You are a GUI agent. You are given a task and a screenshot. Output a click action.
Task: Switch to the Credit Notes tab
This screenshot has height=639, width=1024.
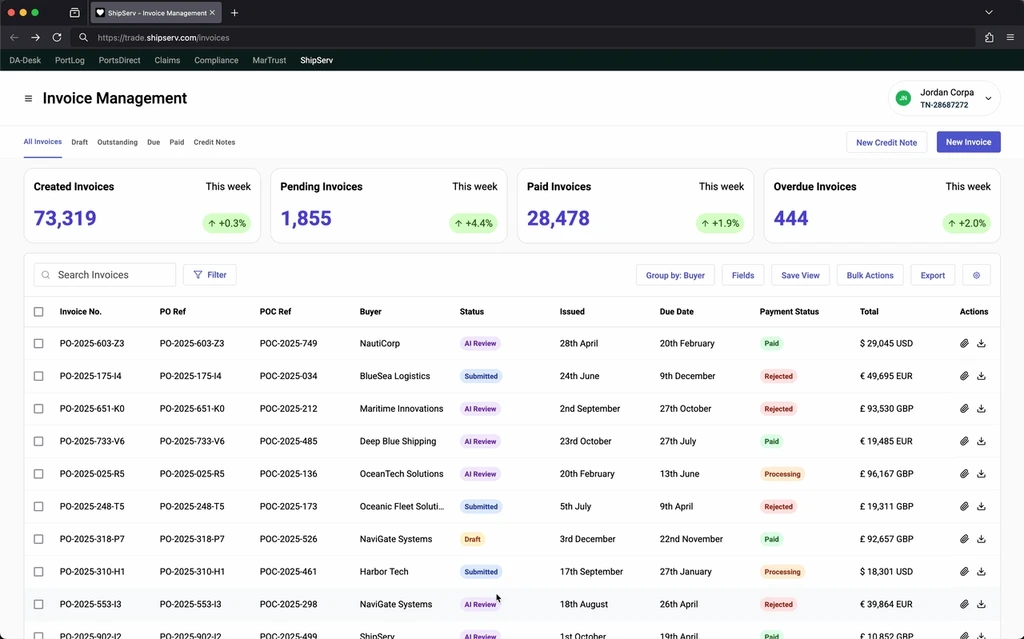point(214,142)
